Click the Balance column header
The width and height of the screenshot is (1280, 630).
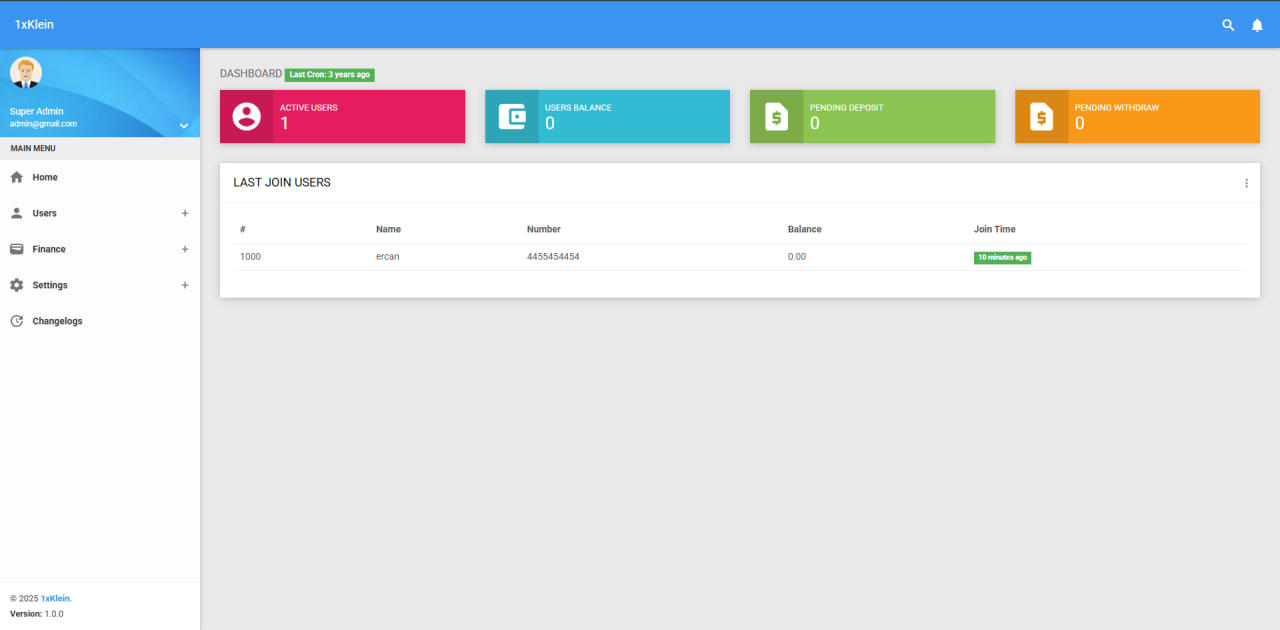click(x=805, y=229)
